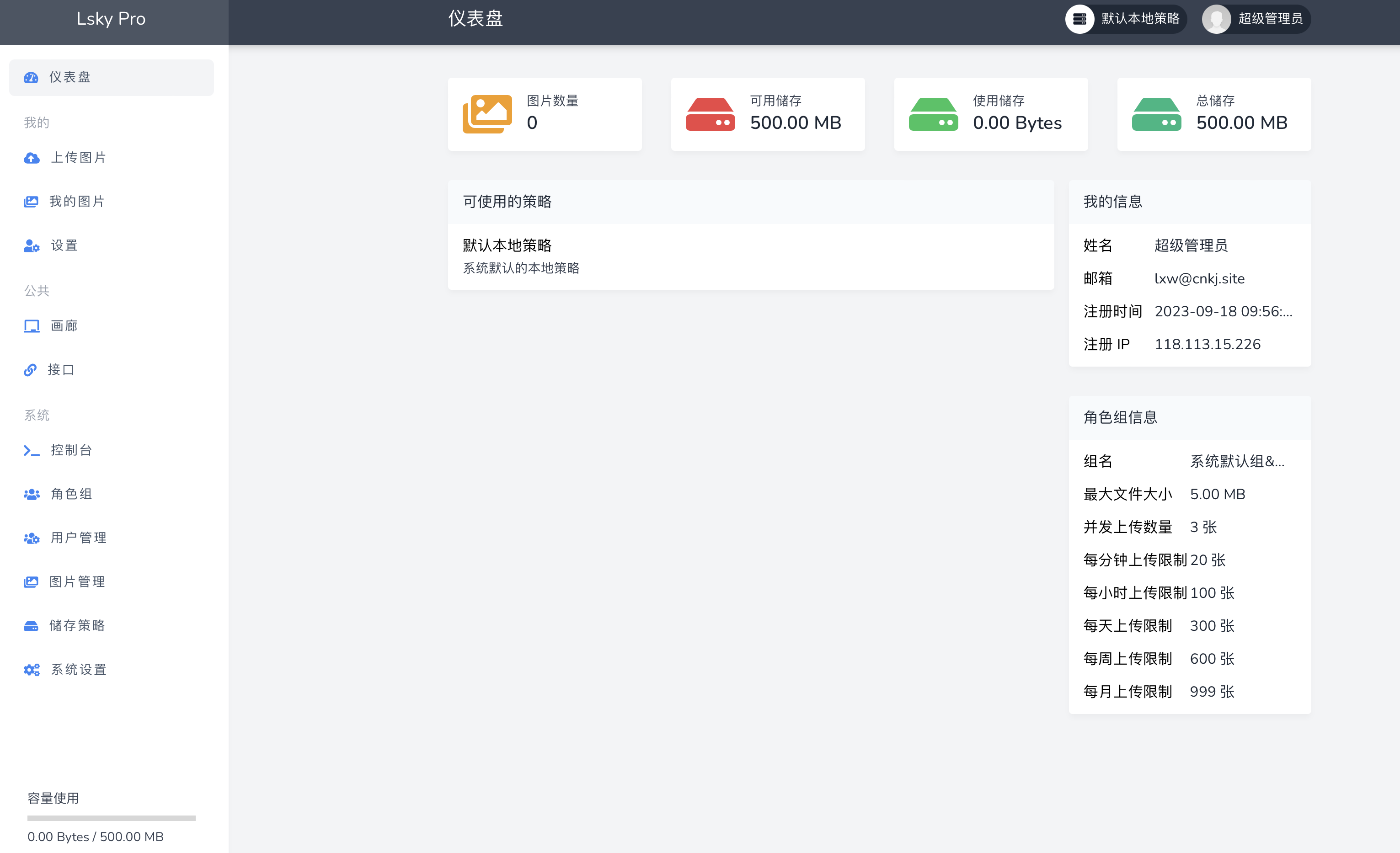Click the capacity usage progress bar
The image size is (1400, 853).
pos(112,818)
